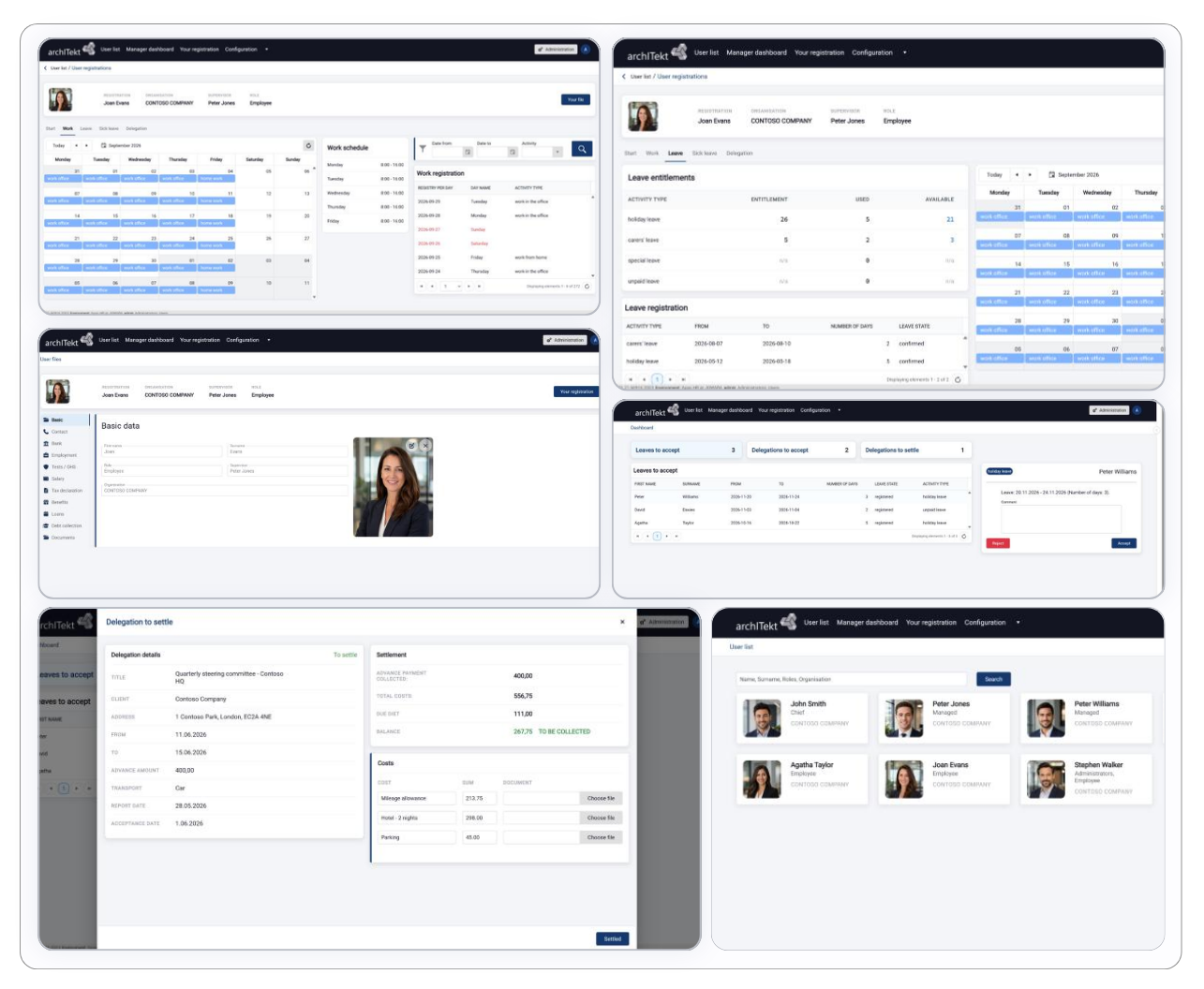
Task: Click the funnel filter icon beside Date from
Action: coord(423,148)
